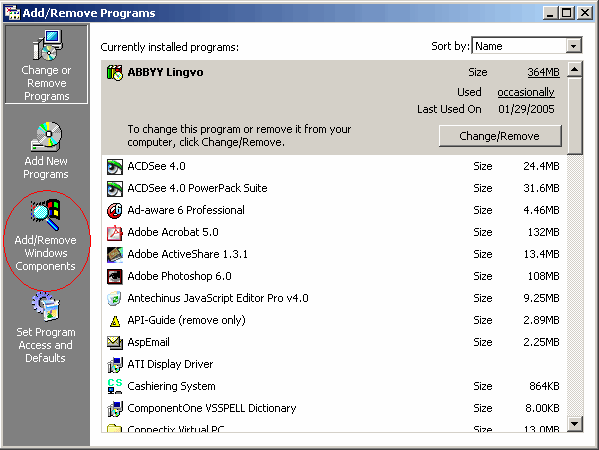Click the 9.25MB size value

pyautogui.click(x=541, y=298)
